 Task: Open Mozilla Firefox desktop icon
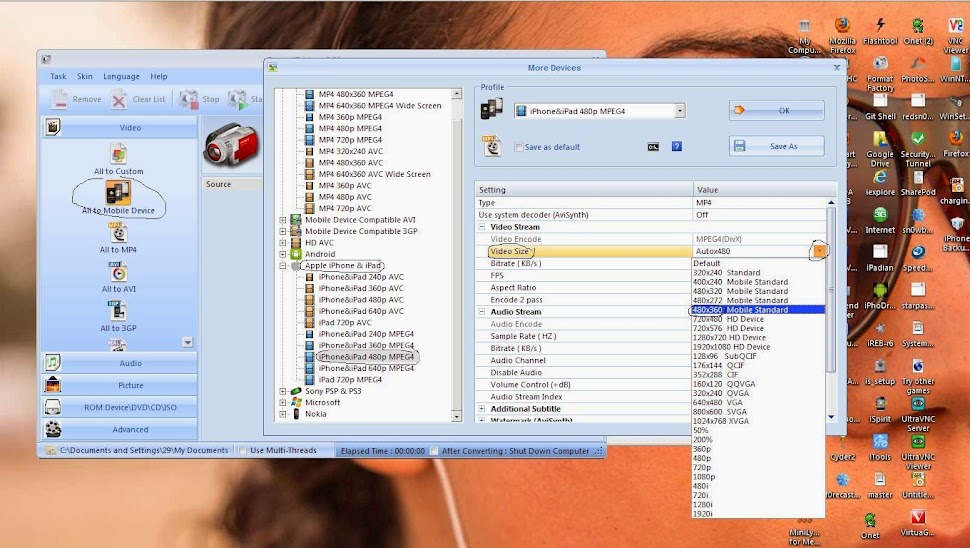[842, 26]
